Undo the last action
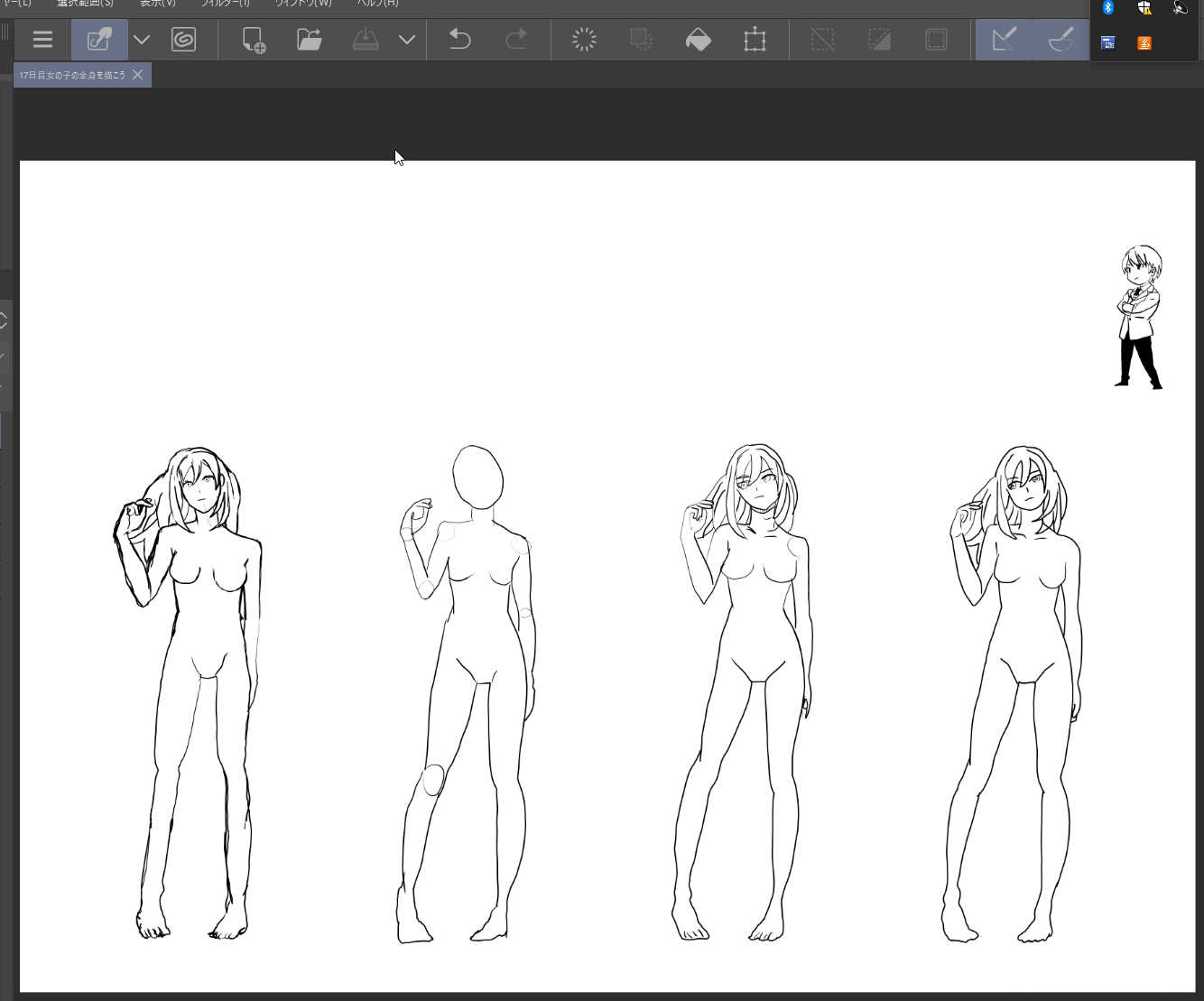The image size is (1204, 1001). [460, 40]
